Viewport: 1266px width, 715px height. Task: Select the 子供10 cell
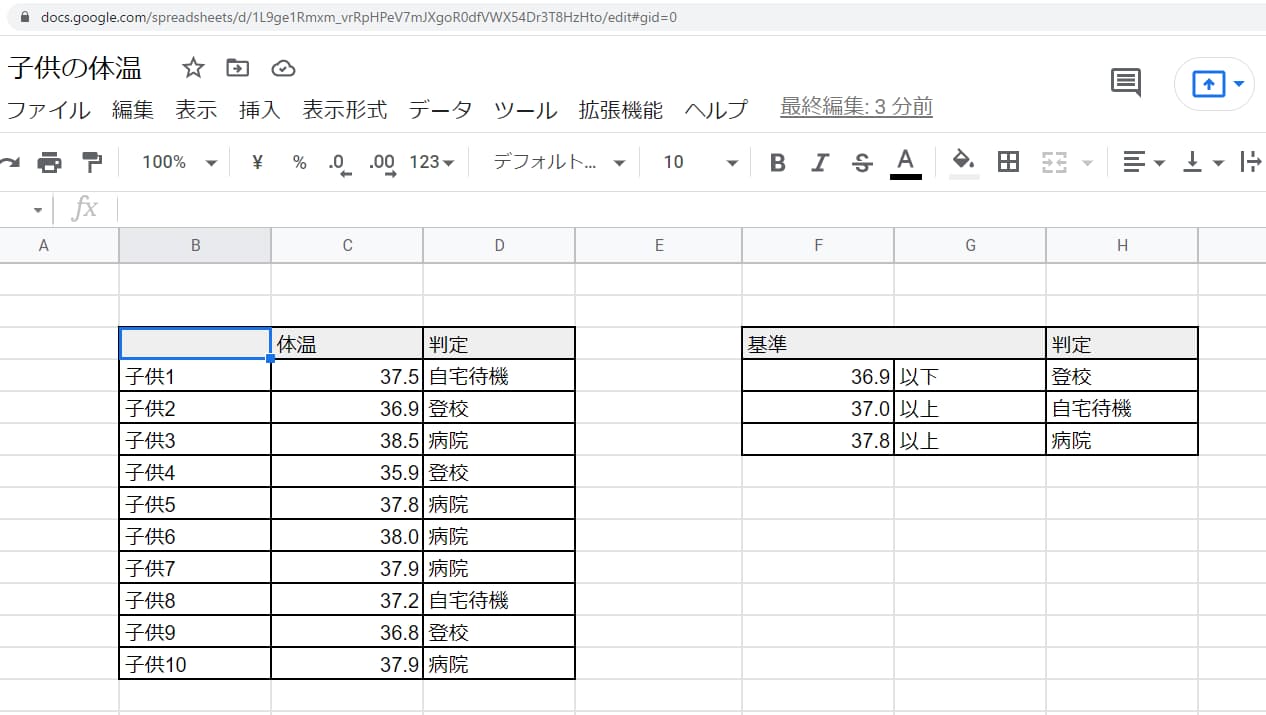[x=195, y=664]
